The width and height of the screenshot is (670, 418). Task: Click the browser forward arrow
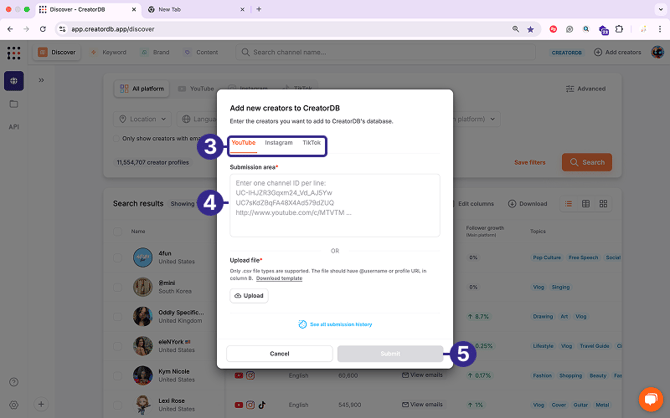pyautogui.click(x=26, y=29)
